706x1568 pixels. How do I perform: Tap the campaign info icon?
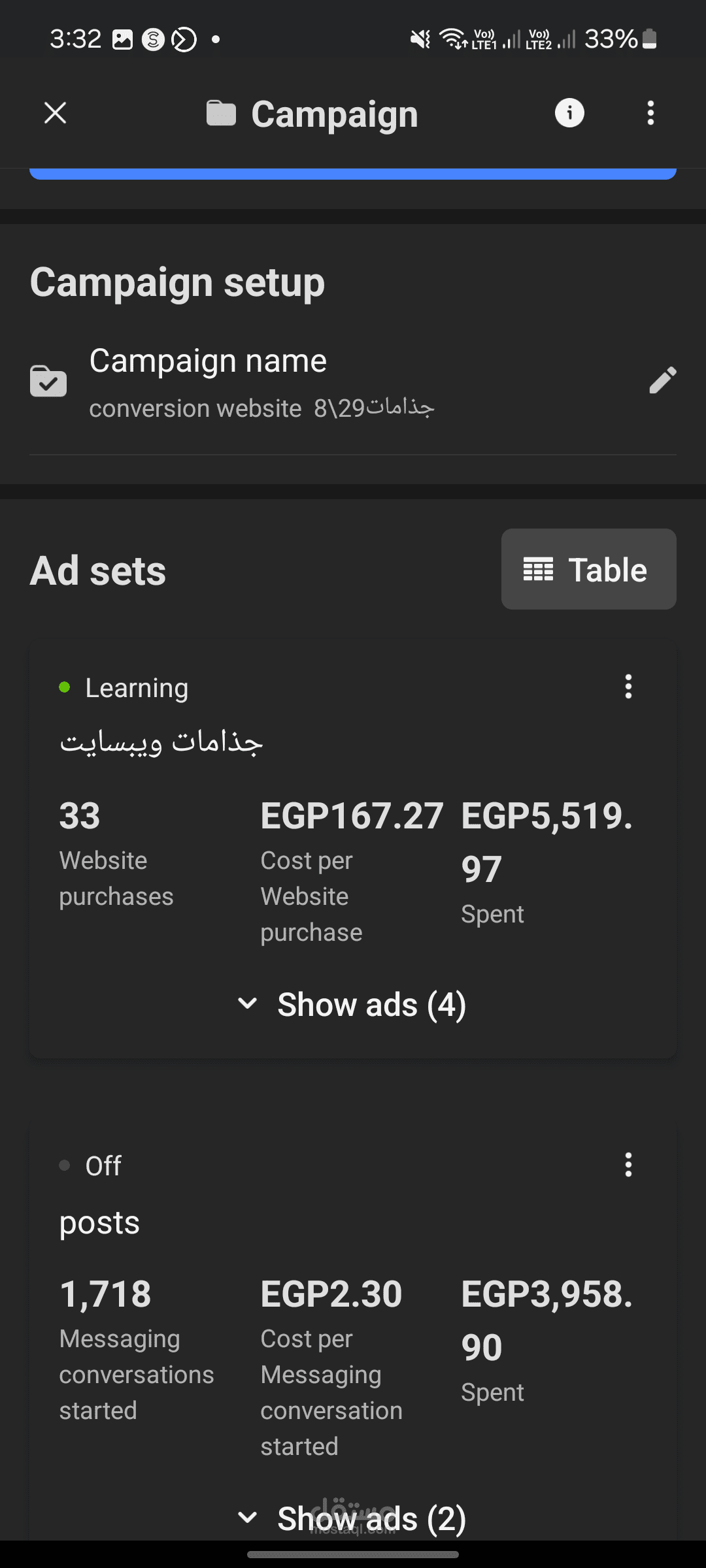tap(569, 113)
